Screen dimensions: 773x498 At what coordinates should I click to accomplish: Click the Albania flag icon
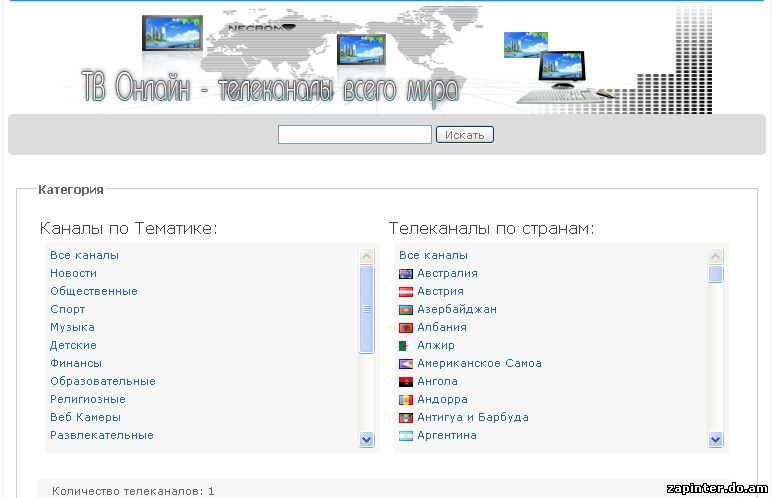coord(406,328)
